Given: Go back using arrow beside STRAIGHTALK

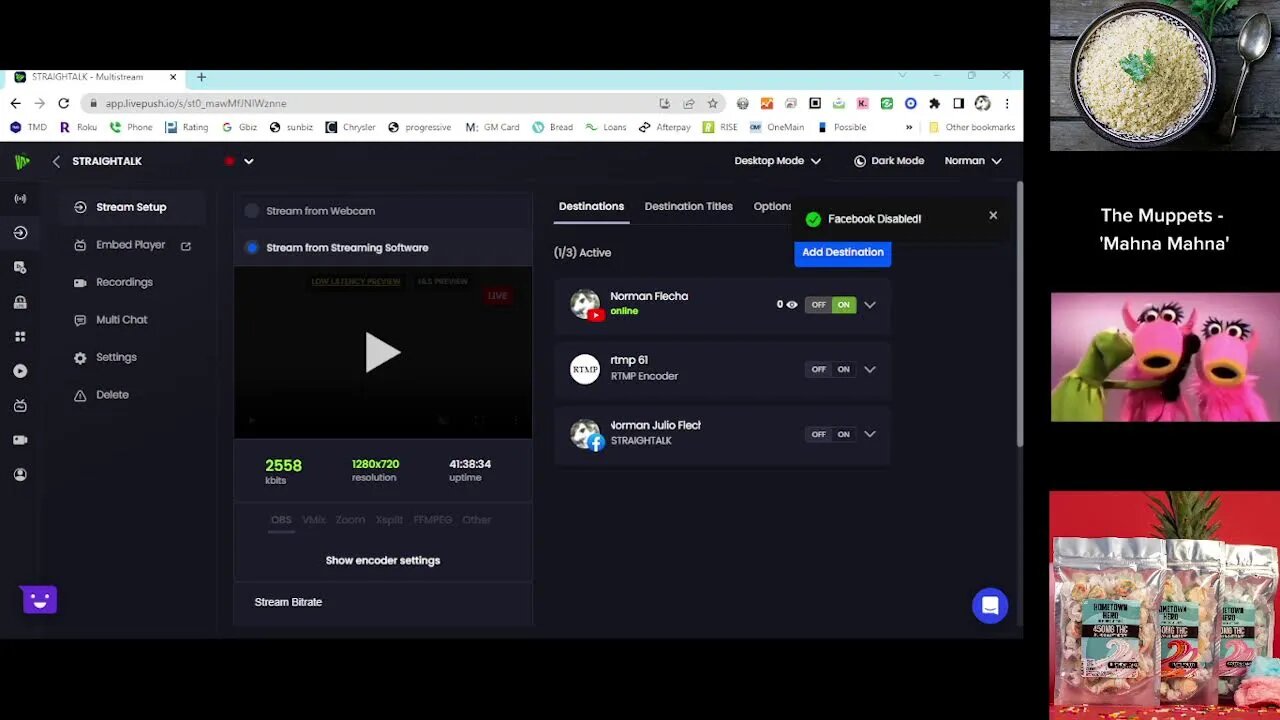Looking at the screenshot, I should coord(56,161).
